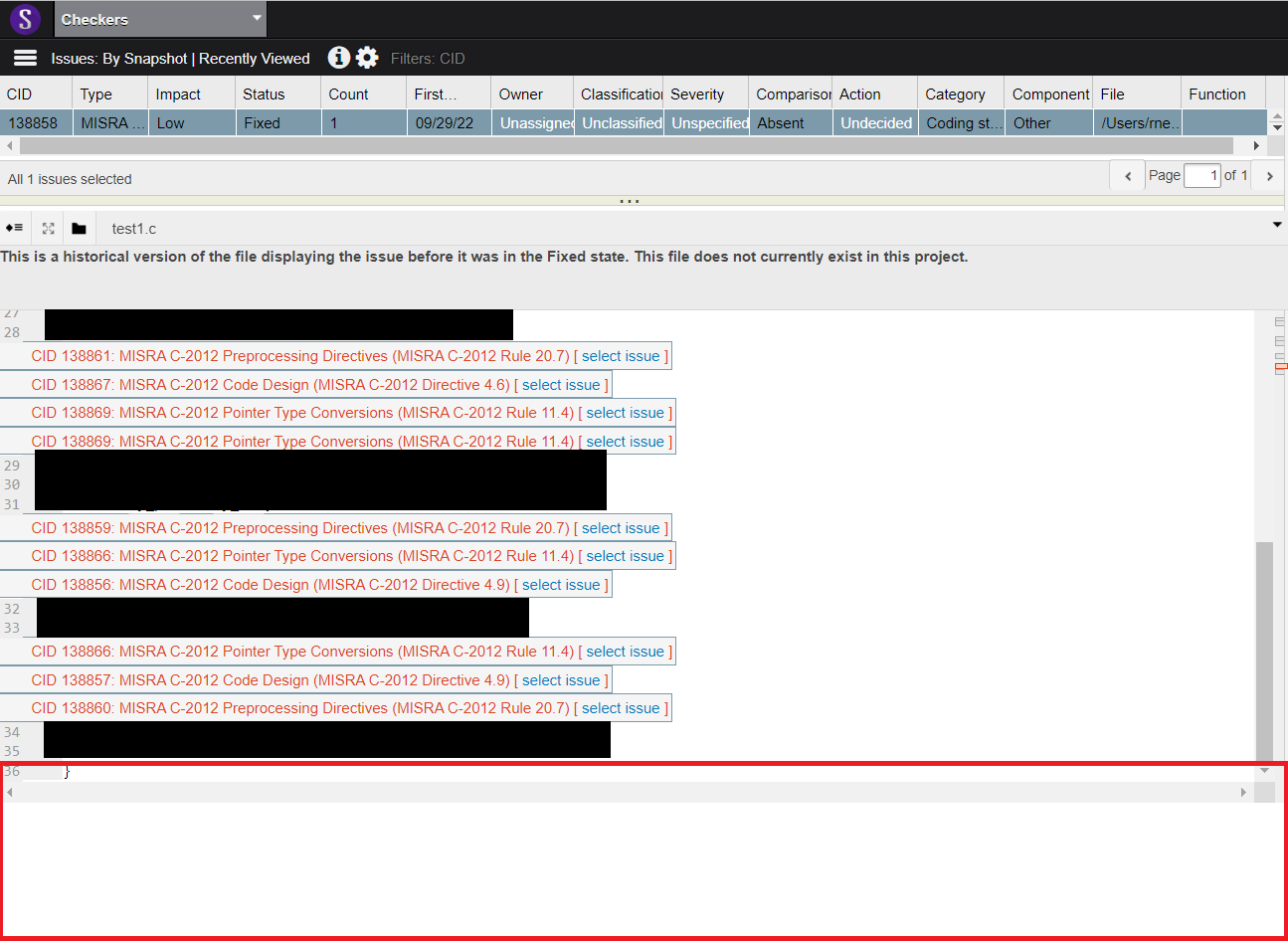
Task: Click the expand source view icon
Action: tap(47, 228)
